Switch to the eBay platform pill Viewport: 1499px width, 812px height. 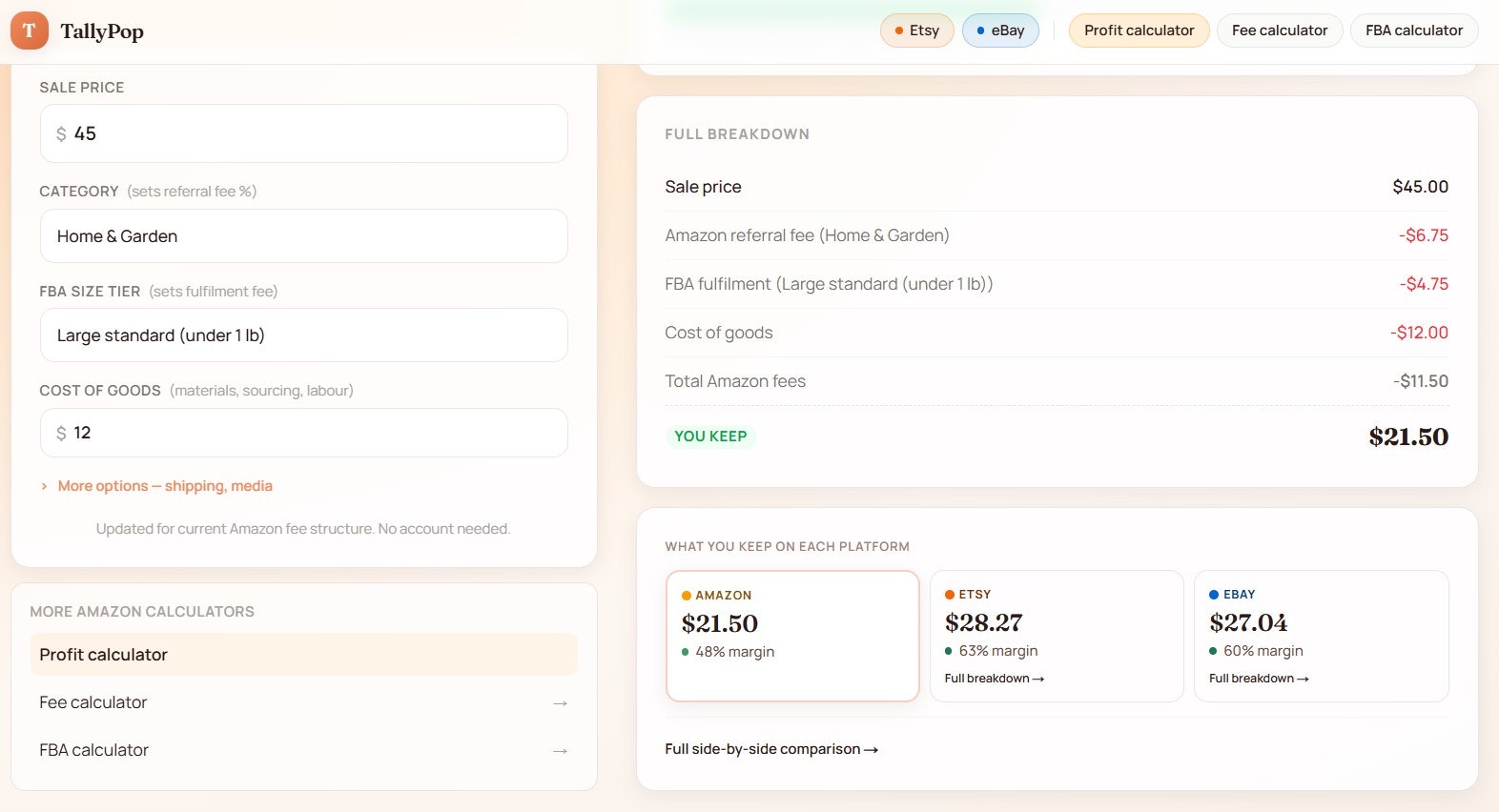point(1000,30)
